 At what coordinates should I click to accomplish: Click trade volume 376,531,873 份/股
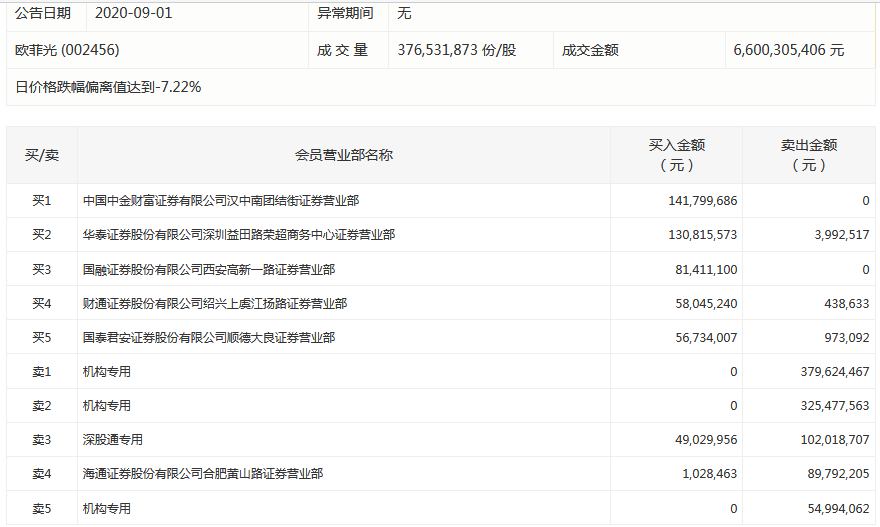(457, 51)
